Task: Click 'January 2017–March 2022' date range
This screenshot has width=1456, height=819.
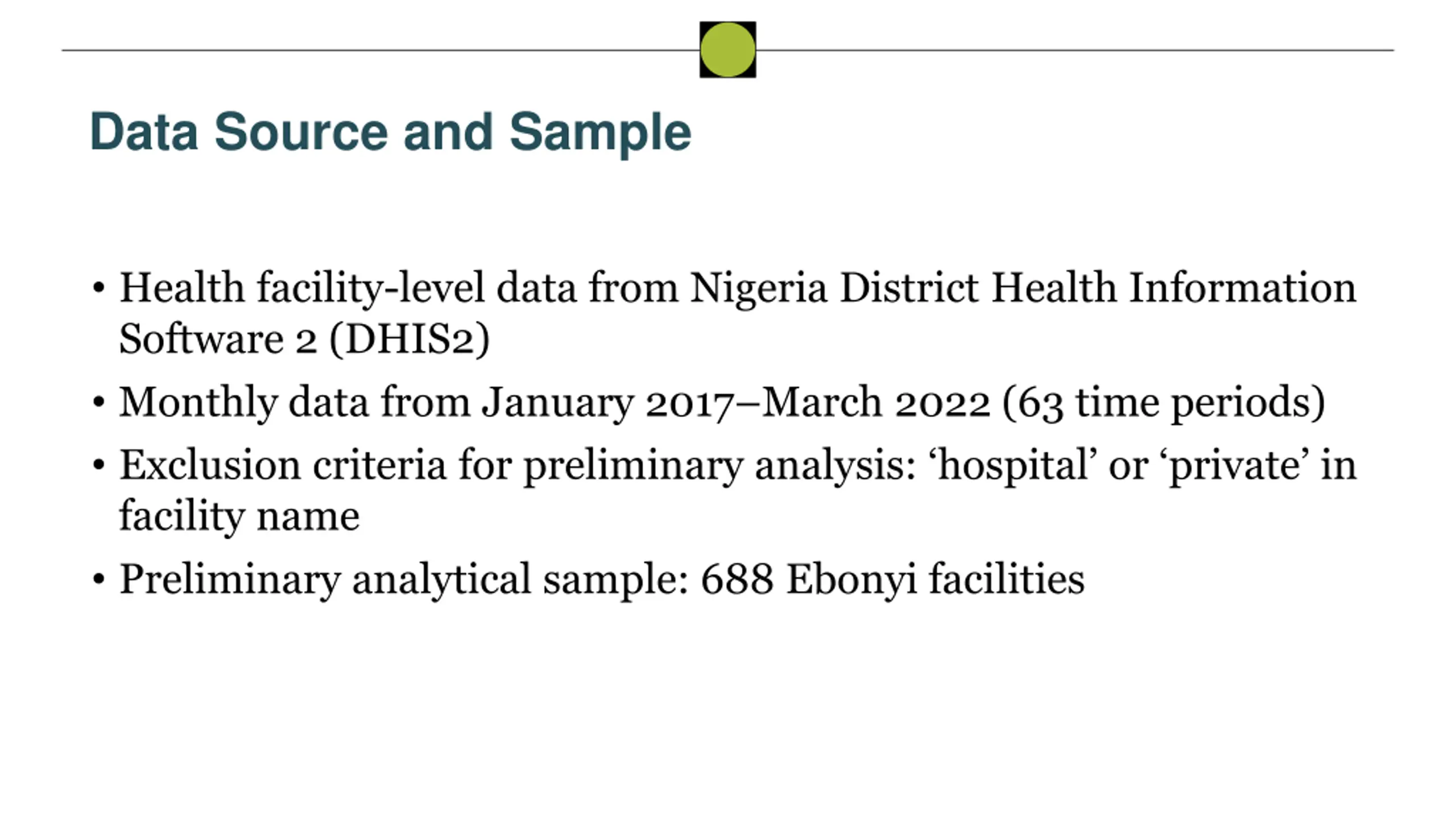Action: [x=737, y=403]
